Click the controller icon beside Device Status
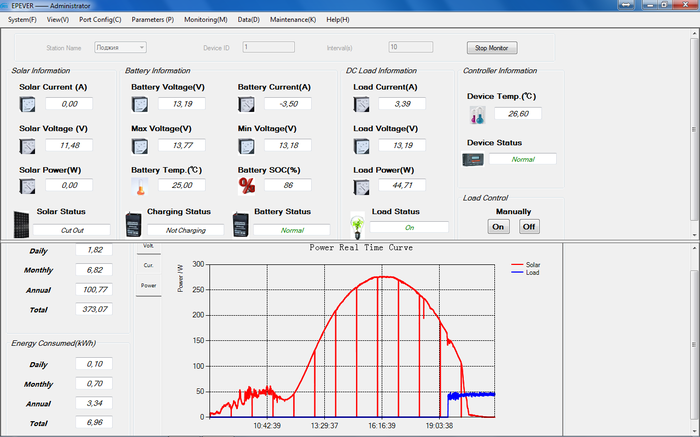The height and width of the screenshot is (437, 700). coord(471,159)
